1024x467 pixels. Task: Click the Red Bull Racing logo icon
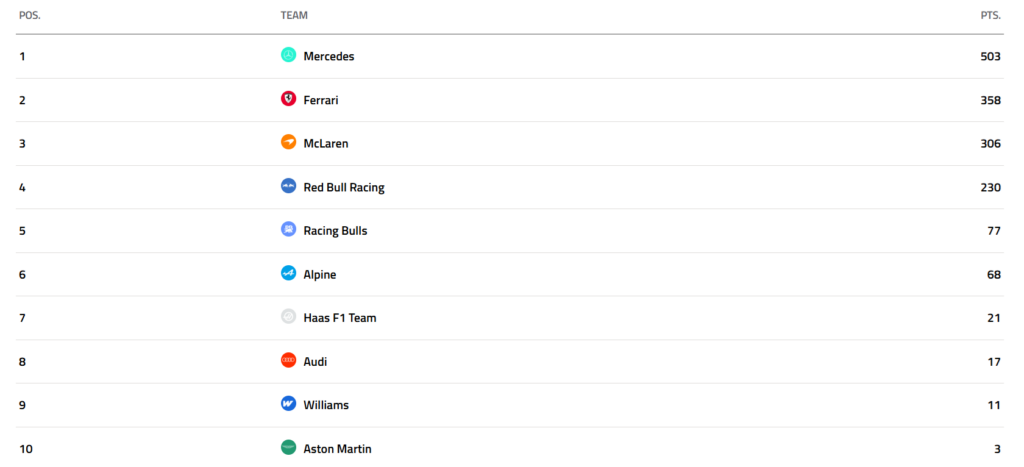(288, 186)
